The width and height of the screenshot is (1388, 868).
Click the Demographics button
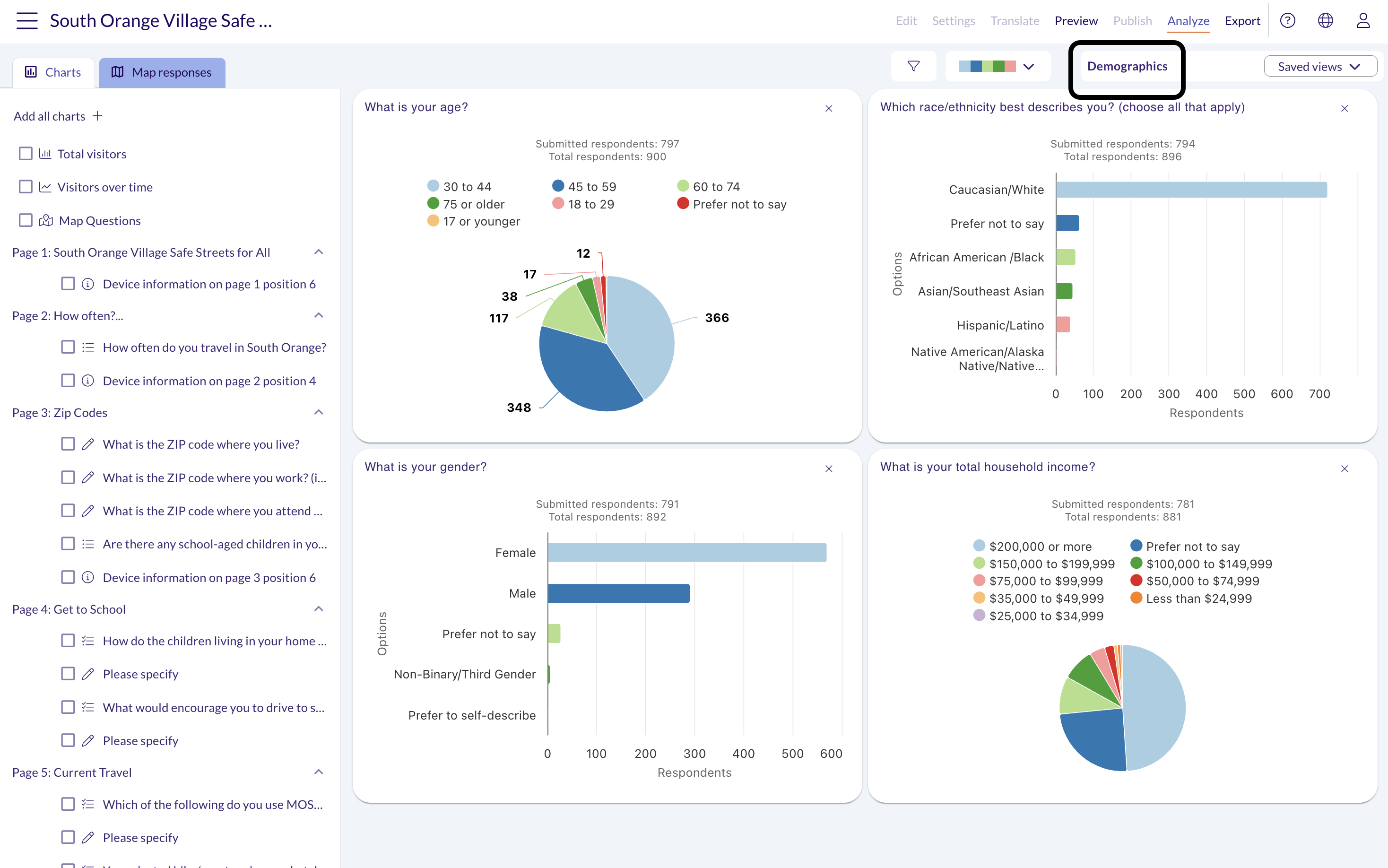(1127, 67)
